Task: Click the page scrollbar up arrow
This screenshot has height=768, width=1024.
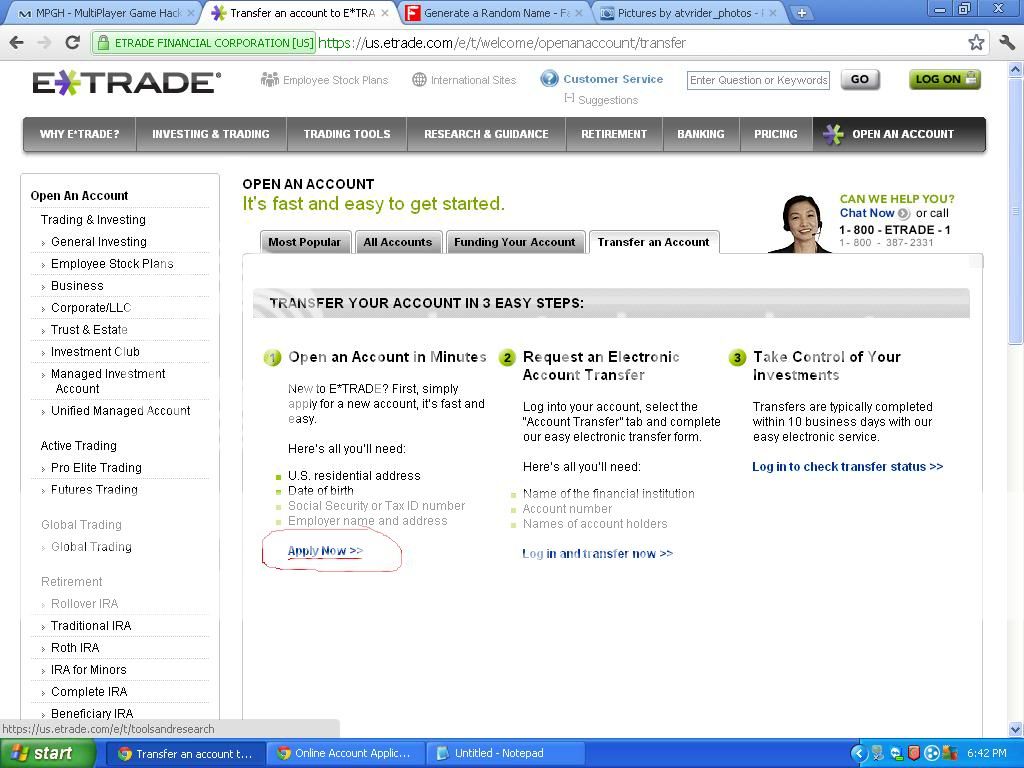Action: (1016, 69)
